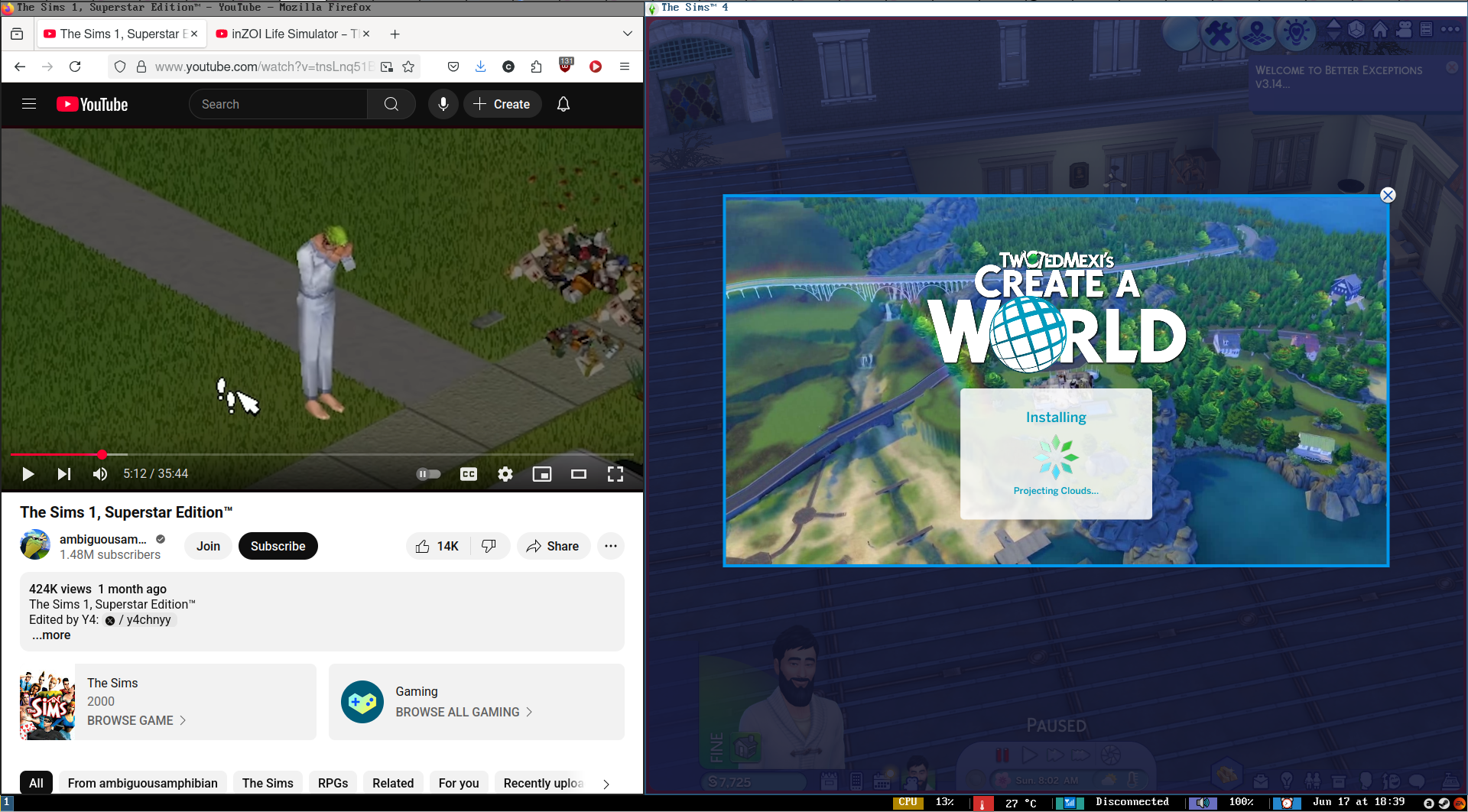Open the Sims 4 inventory box panel

click(1339, 781)
